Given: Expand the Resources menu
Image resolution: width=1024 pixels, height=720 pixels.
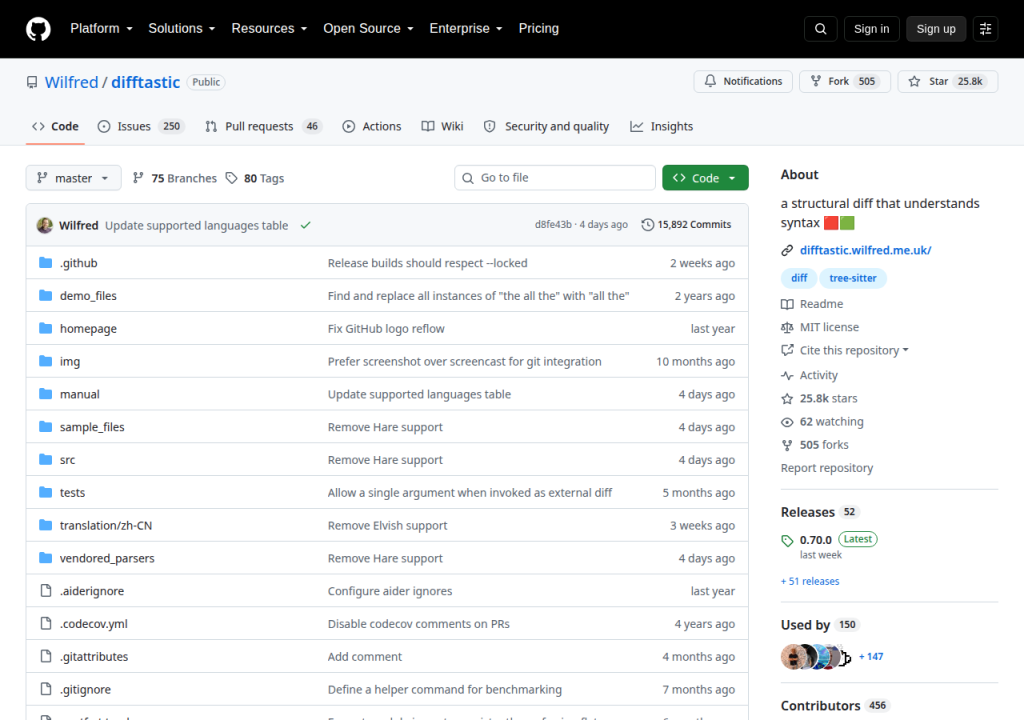Looking at the screenshot, I should [x=269, y=29].
